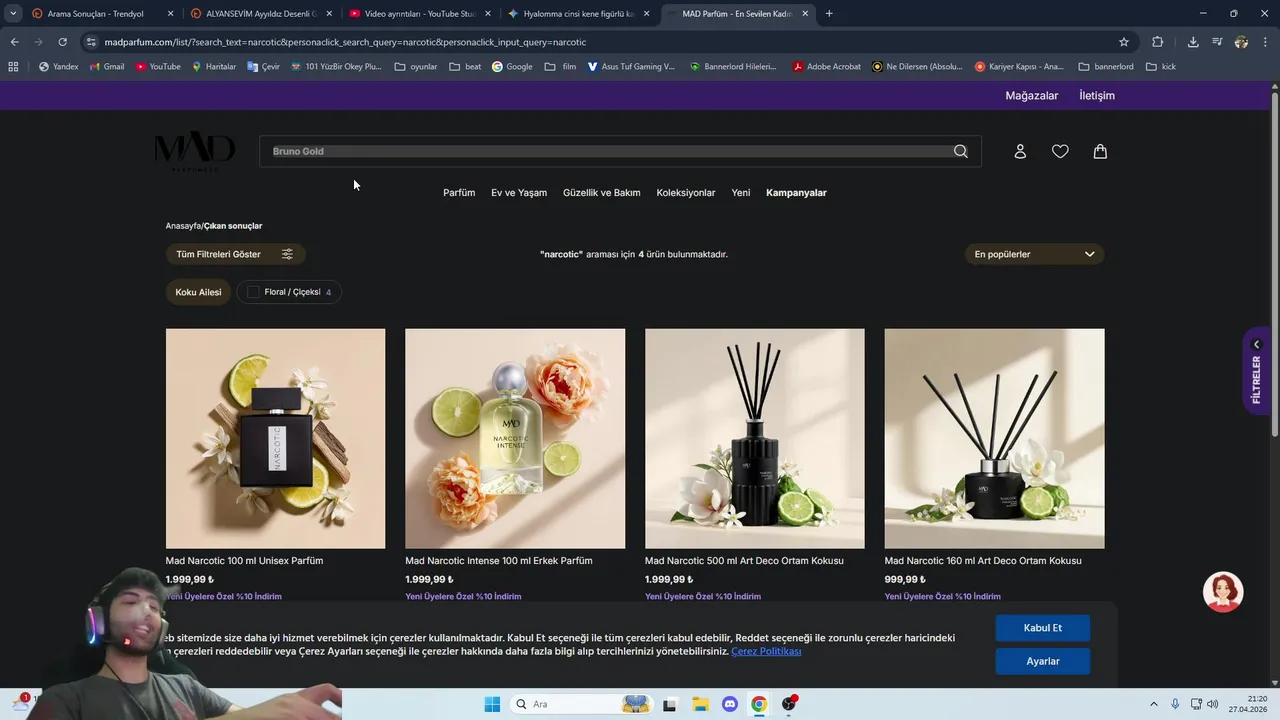
Task: Open Mad Narcotic Intense product image
Action: 515,438
